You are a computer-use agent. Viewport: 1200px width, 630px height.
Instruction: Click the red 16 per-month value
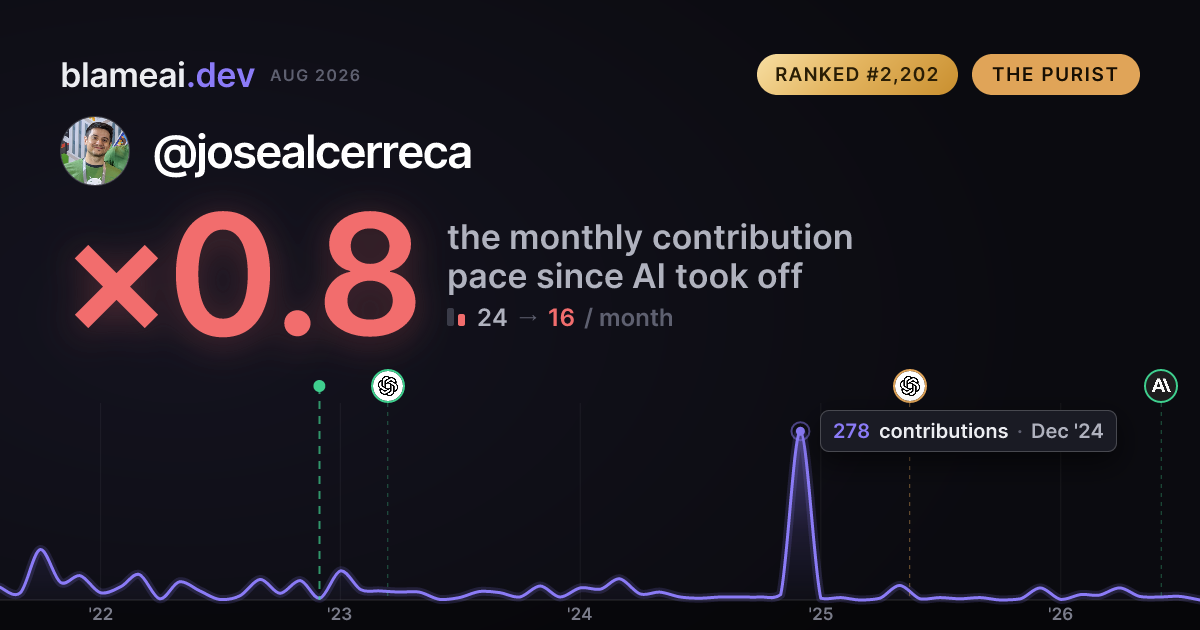[561, 318]
